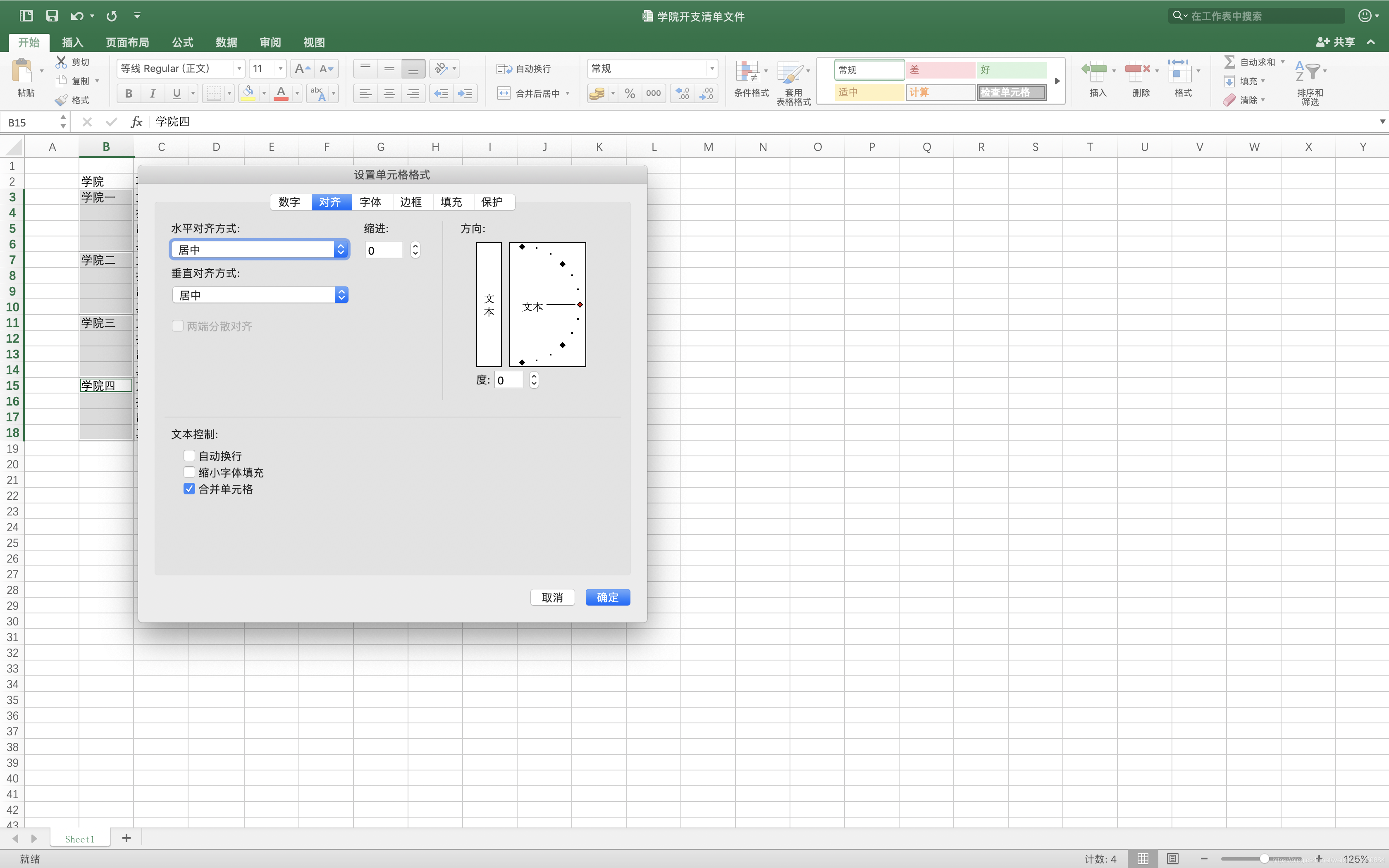Click the decrease indent icon

click(441, 93)
